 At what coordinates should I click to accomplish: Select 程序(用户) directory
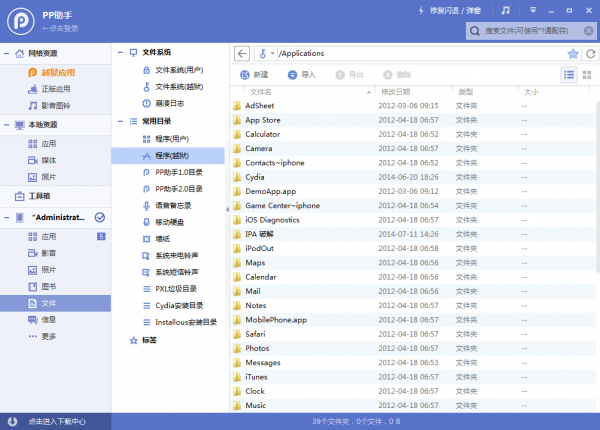point(168,139)
